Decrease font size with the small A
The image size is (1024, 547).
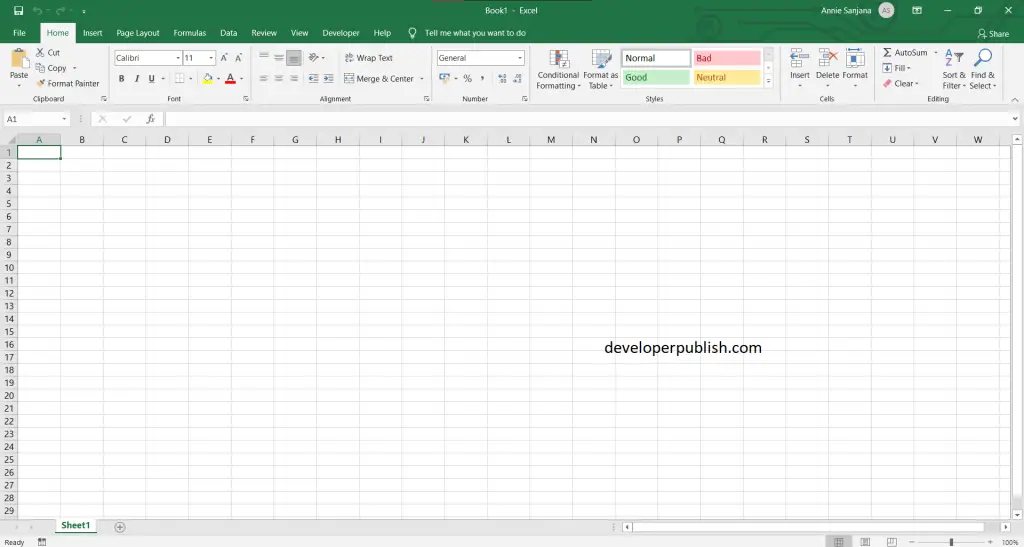(238, 58)
